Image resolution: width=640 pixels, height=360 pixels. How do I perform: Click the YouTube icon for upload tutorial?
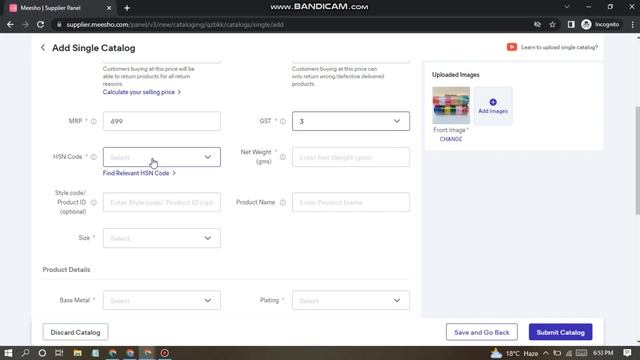click(x=511, y=47)
